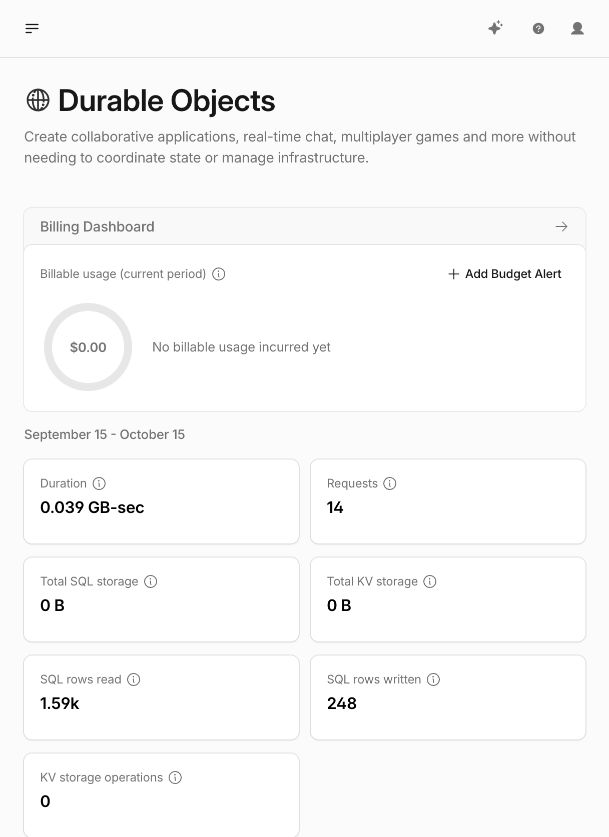Open Billing Dashboard via the arrow

tap(561, 227)
